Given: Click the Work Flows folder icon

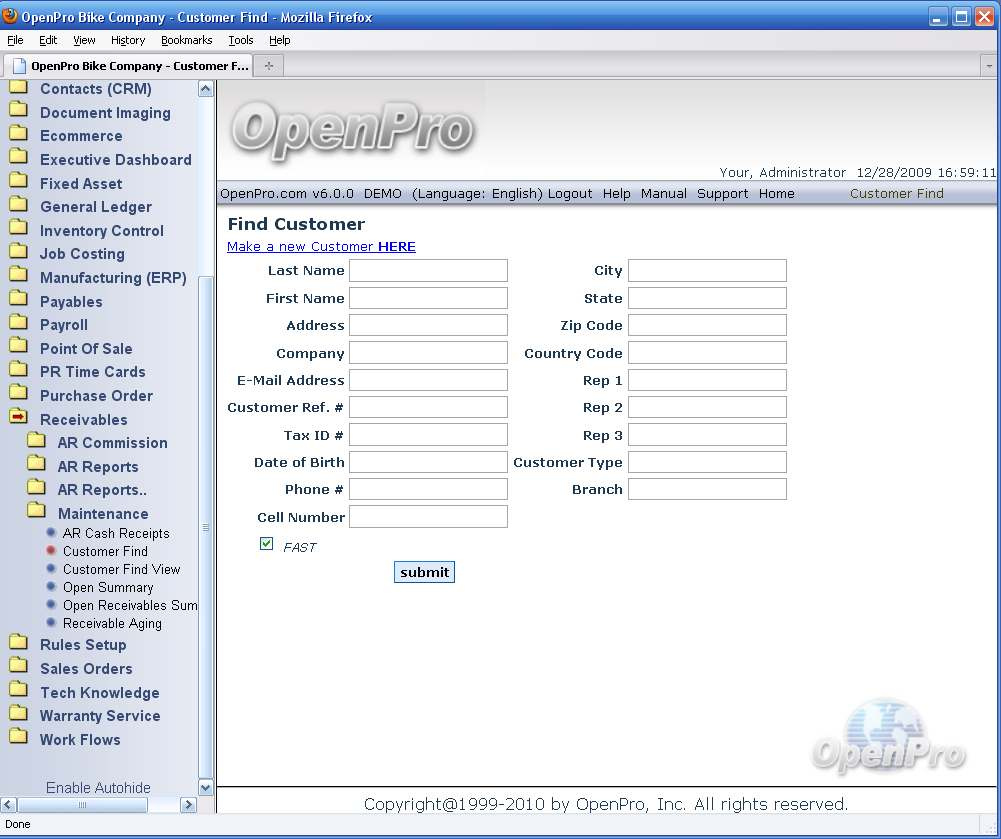Looking at the screenshot, I should pos(18,738).
